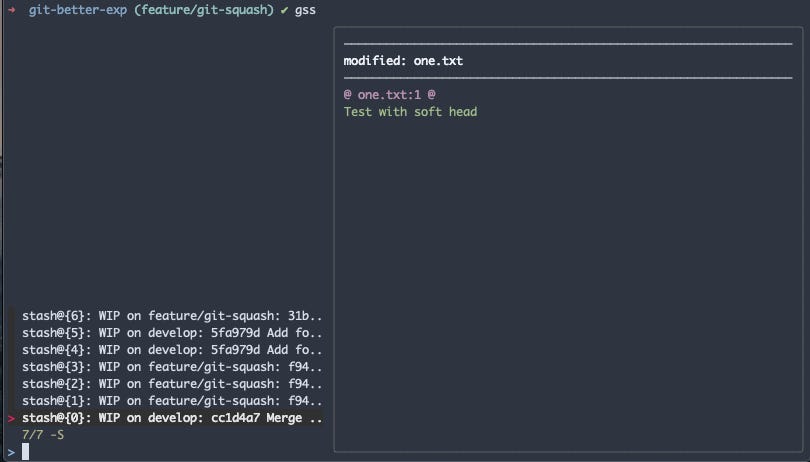Viewport: 810px width, 462px height.
Task: Click the gss command text
Action: [305, 9]
